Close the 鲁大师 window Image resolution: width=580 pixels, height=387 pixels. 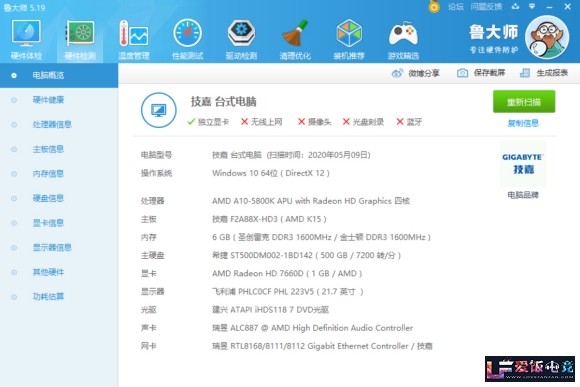coord(567,7)
